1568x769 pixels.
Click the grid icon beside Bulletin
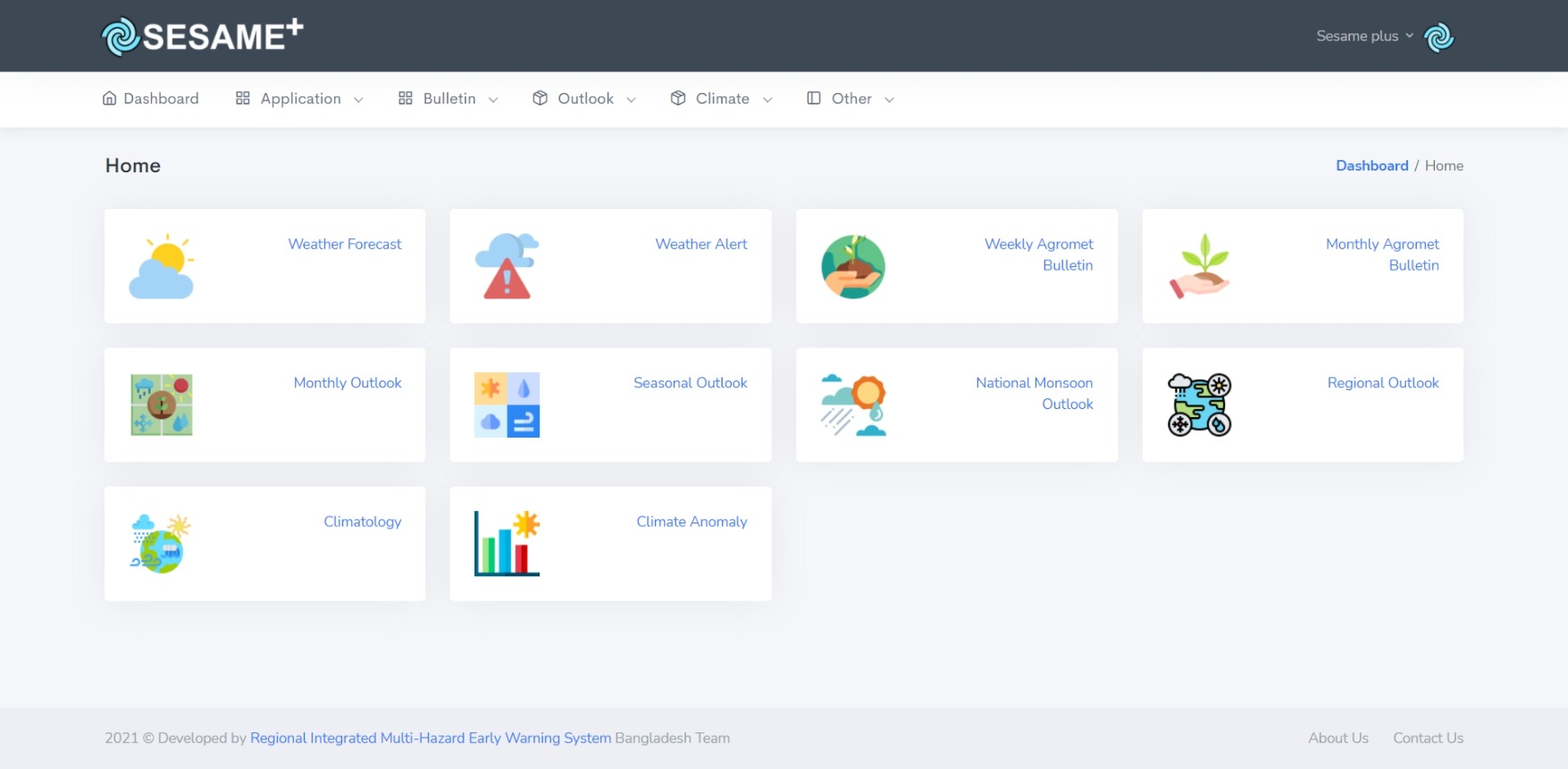pos(406,98)
